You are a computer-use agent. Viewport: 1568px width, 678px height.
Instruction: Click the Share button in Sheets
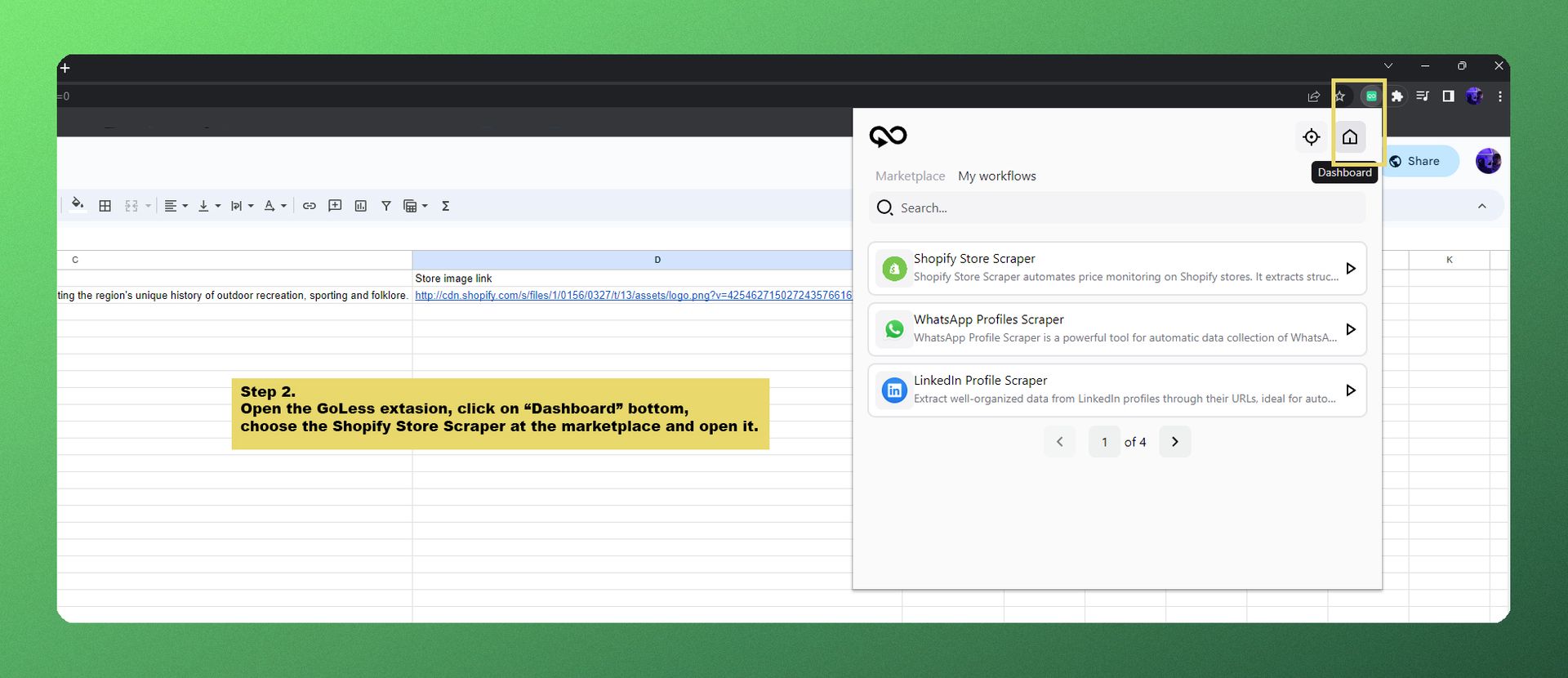(x=1419, y=161)
